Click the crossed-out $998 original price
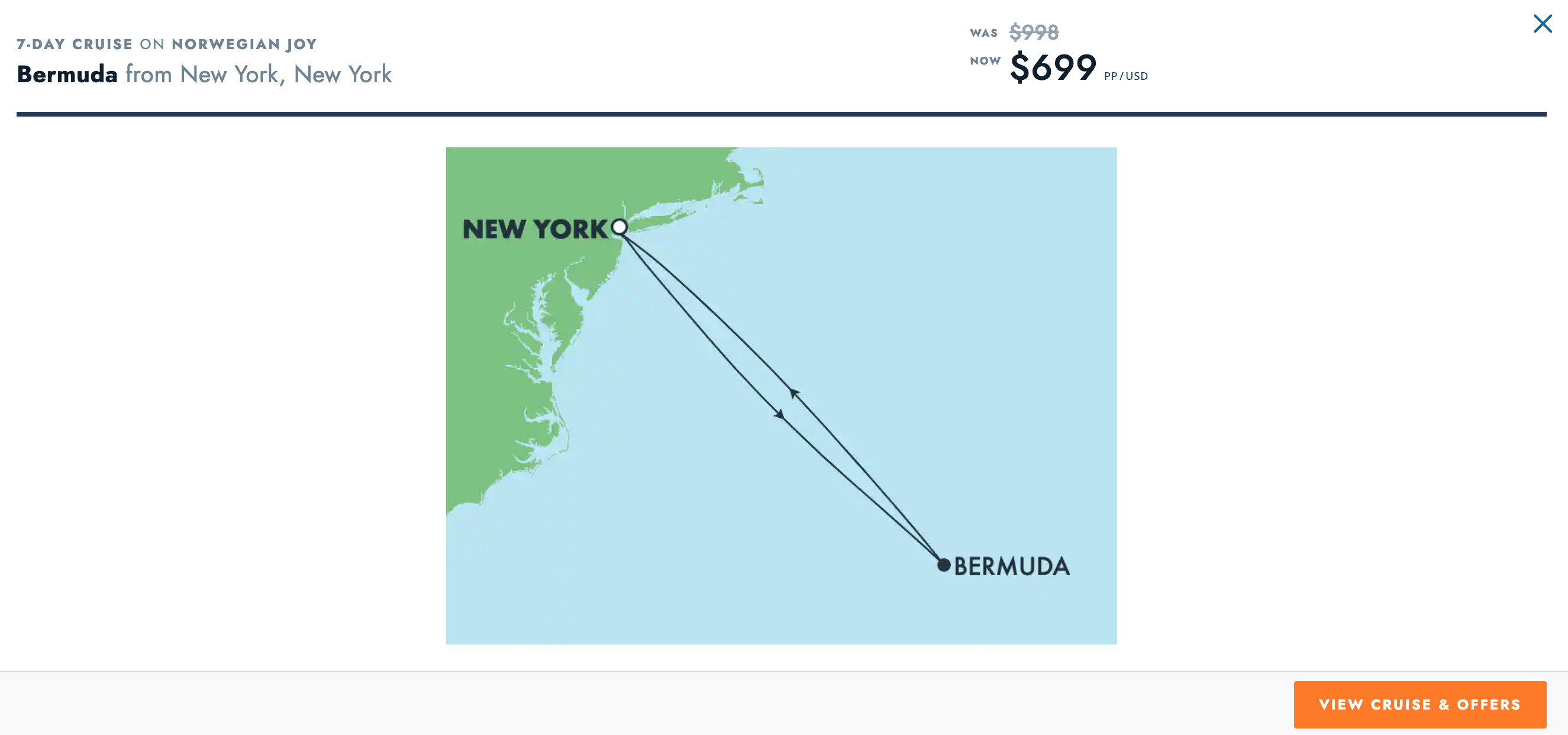1568x735 pixels. pyautogui.click(x=1034, y=32)
